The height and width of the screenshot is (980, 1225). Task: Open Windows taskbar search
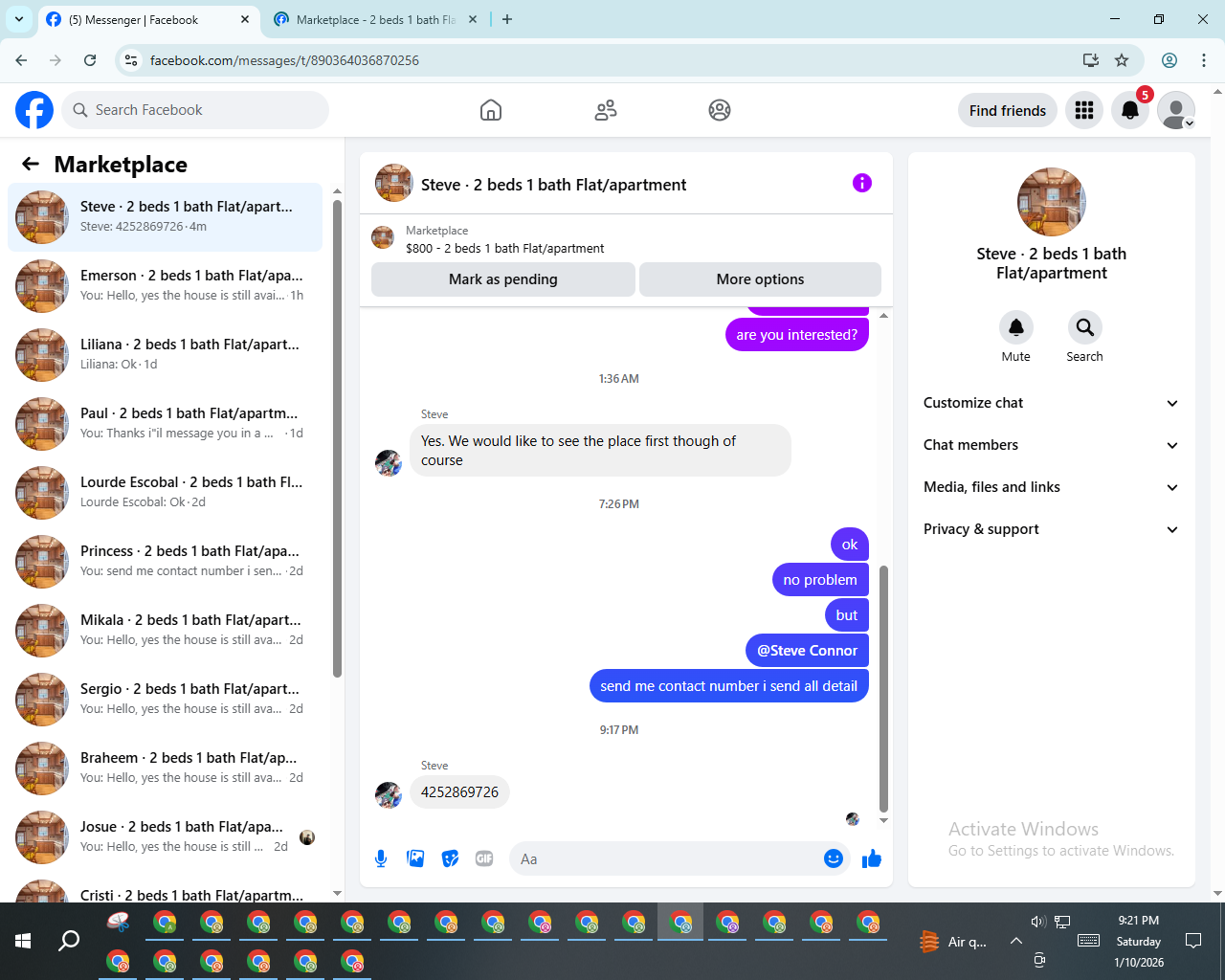(69, 941)
